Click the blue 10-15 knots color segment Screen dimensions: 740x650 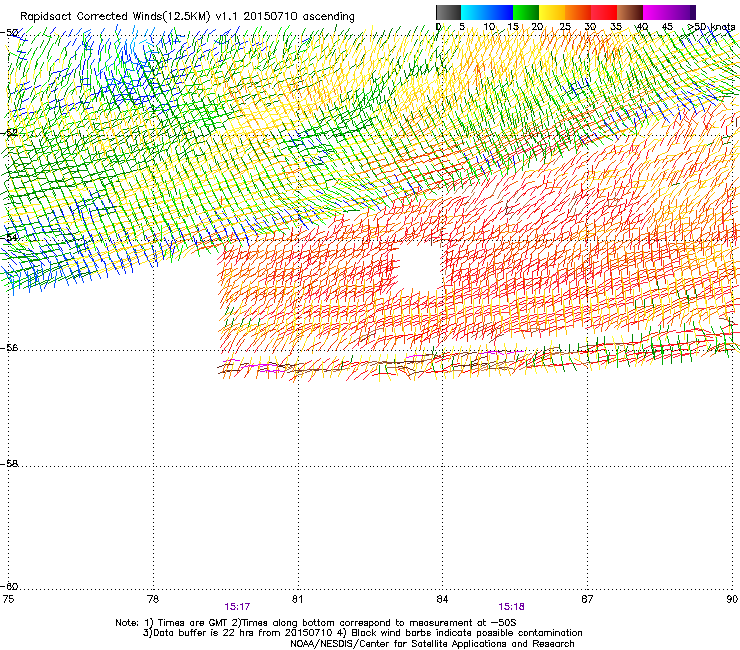tap(500, 12)
